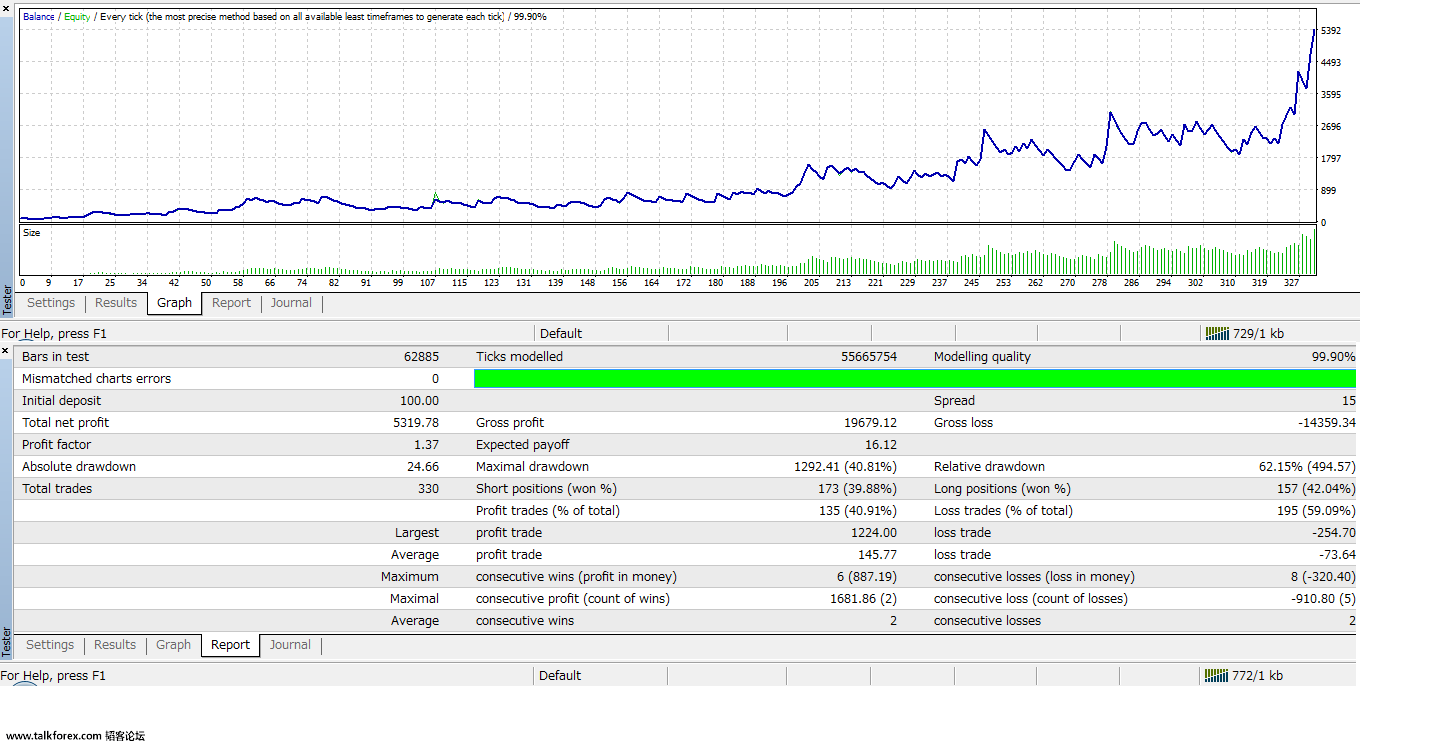Select Maximal drawdown value 1292.41 (40.81%)

click(x=845, y=467)
